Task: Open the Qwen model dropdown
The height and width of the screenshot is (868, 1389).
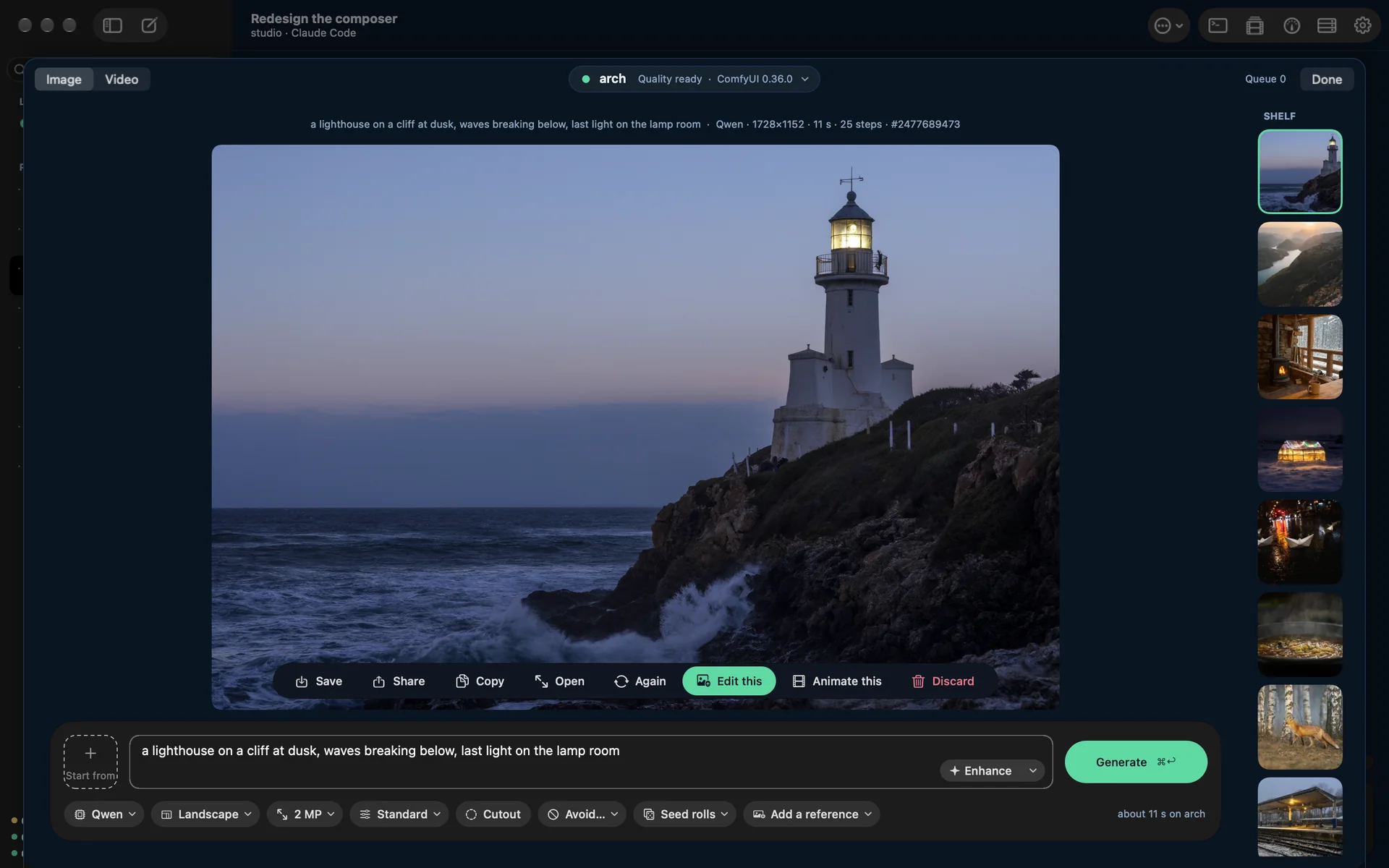Action: (x=104, y=814)
